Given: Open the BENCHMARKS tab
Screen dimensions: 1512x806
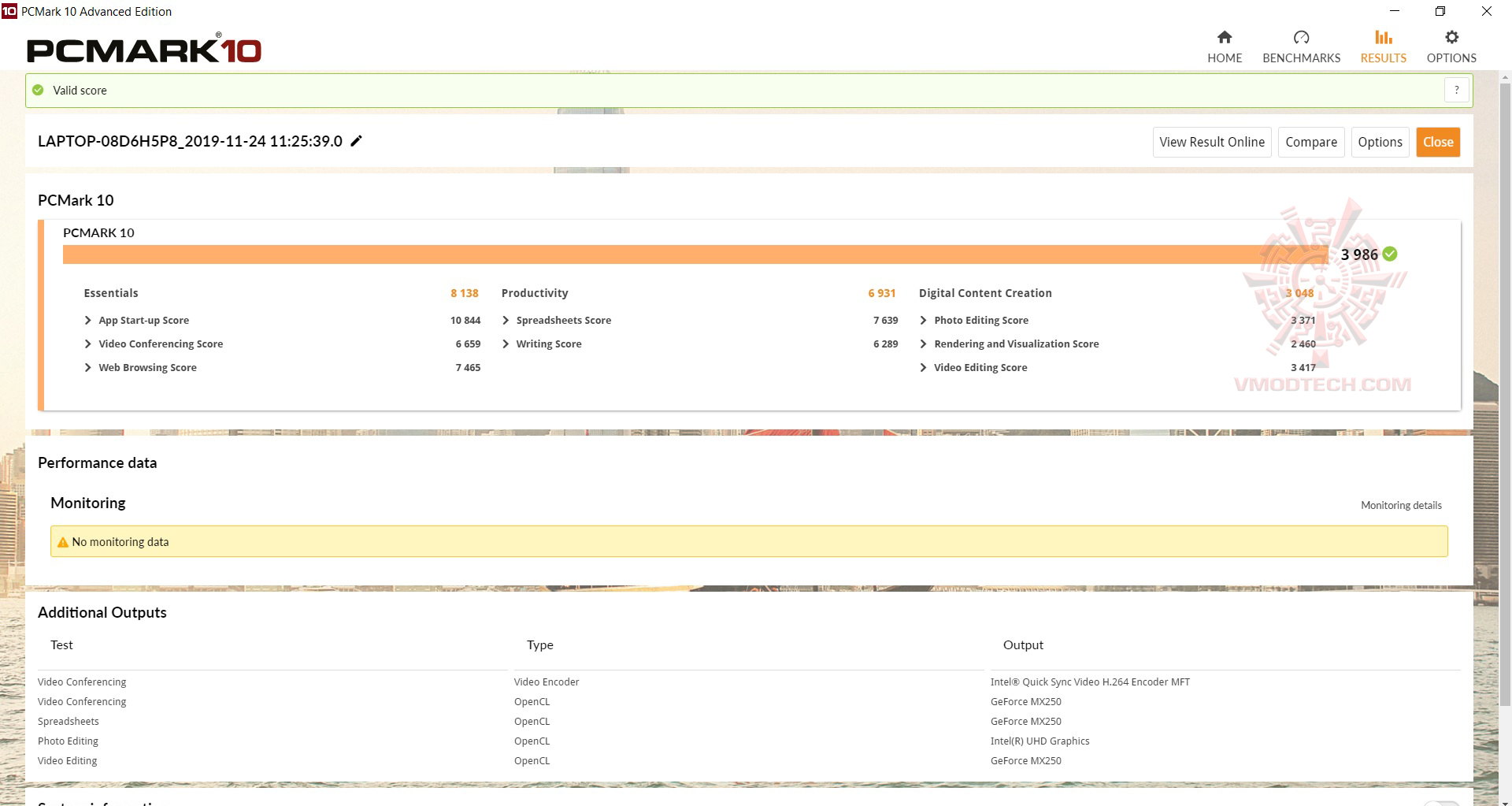Looking at the screenshot, I should [1301, 47].
